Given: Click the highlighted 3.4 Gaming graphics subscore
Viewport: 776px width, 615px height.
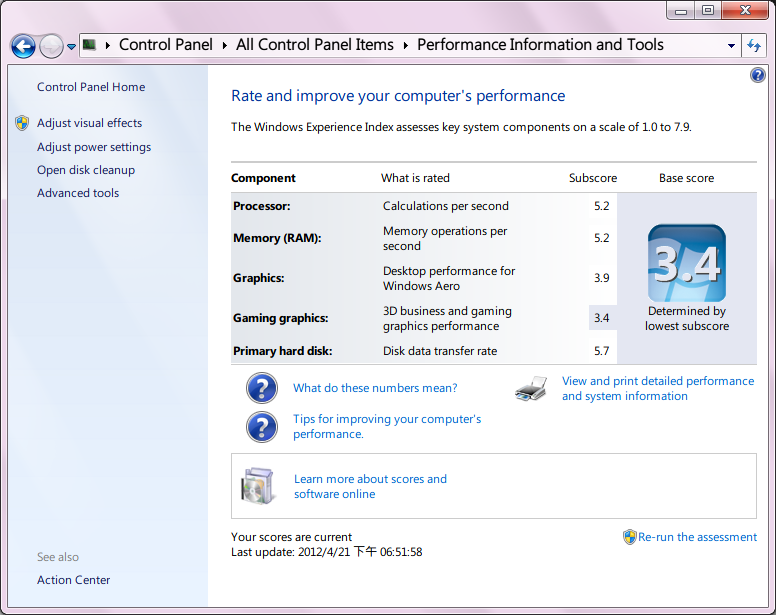Looking at the screenshot, I should click(x=602, y=318).
